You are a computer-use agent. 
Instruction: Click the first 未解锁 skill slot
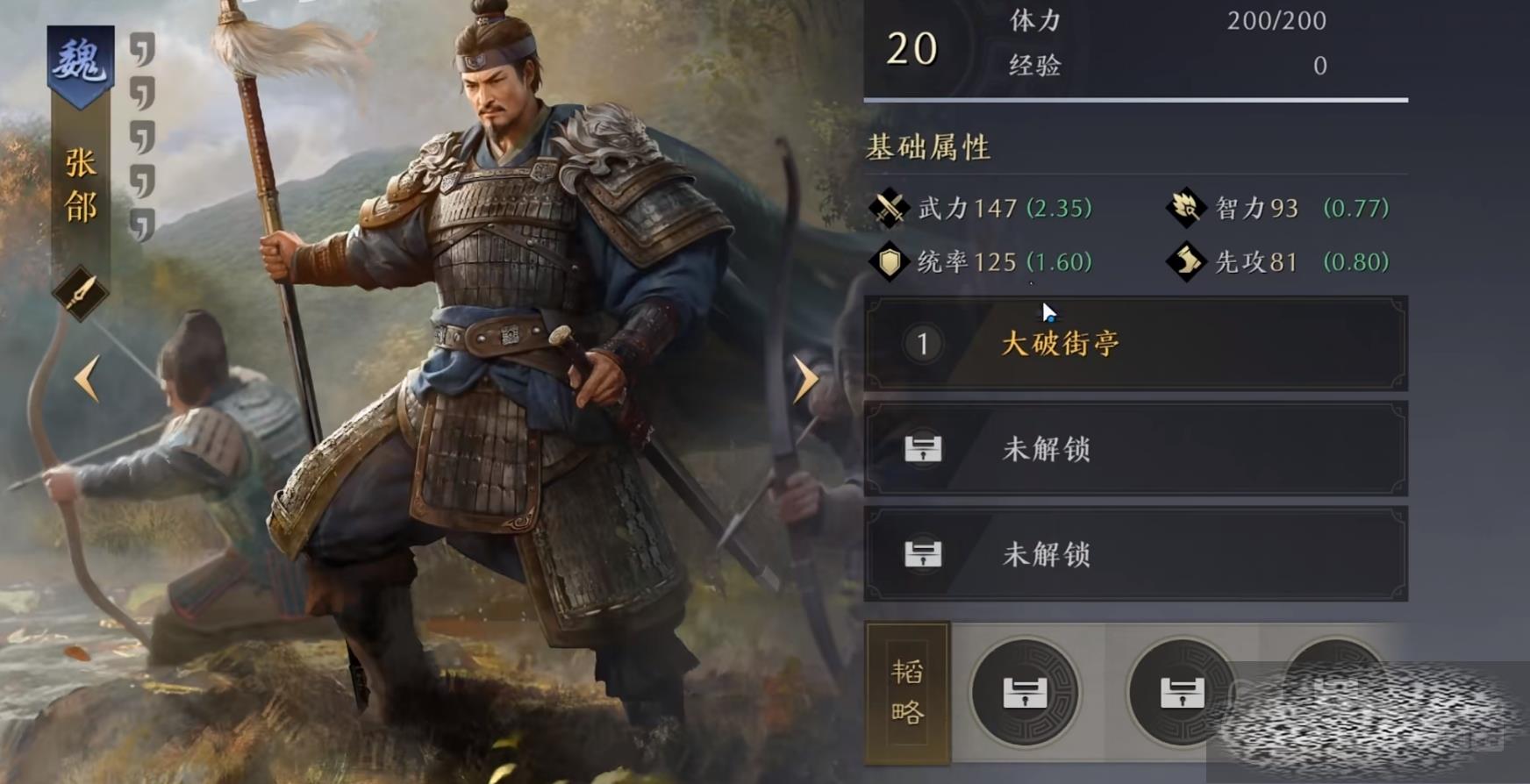(1136, 449)
